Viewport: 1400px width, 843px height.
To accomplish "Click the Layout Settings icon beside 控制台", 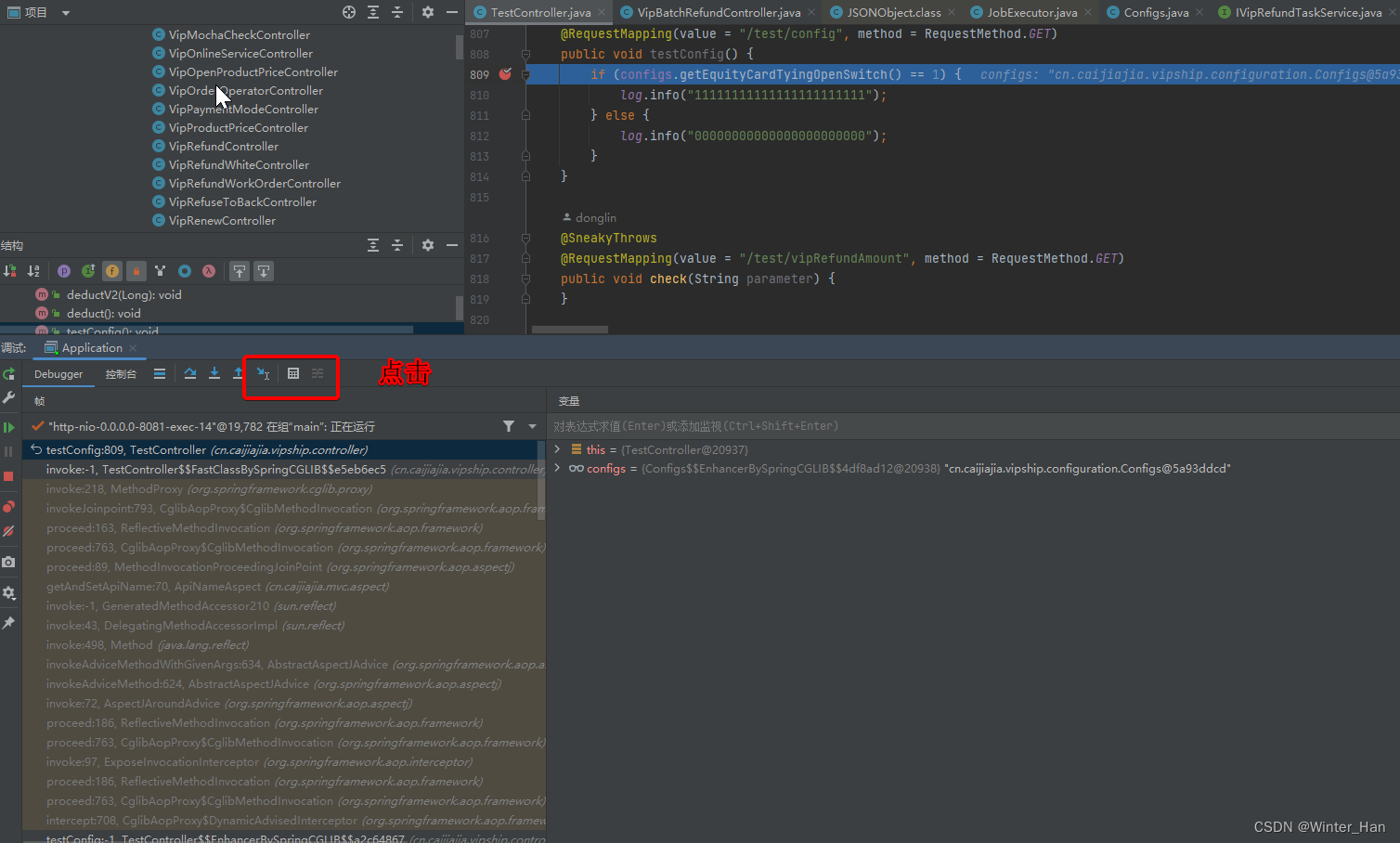I will click(x=160, y=373).
